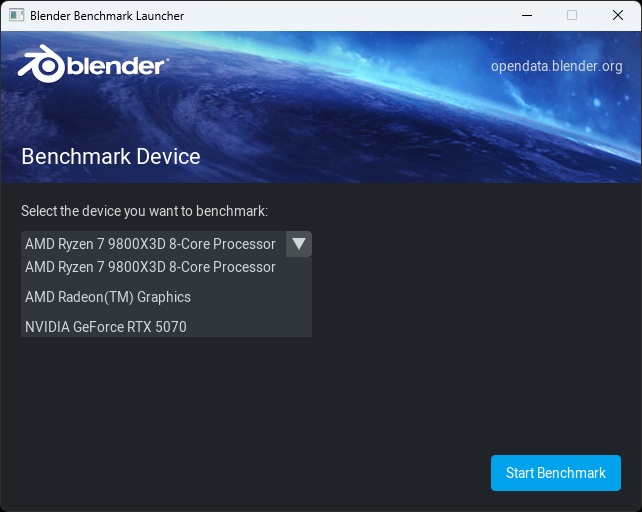Click 'Select the device you want to benchmark:' label
The width and height of the screenshot is (642, 512).
tap(145, 211)
